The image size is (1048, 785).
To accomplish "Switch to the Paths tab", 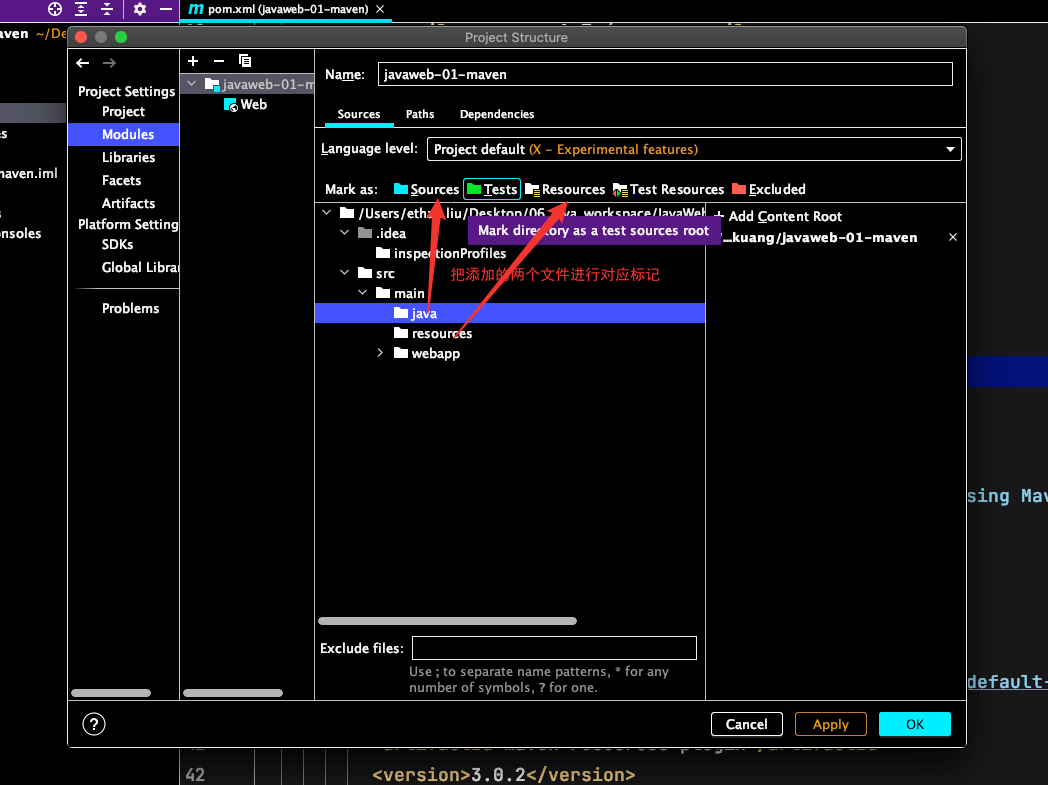I will (420, 114).
